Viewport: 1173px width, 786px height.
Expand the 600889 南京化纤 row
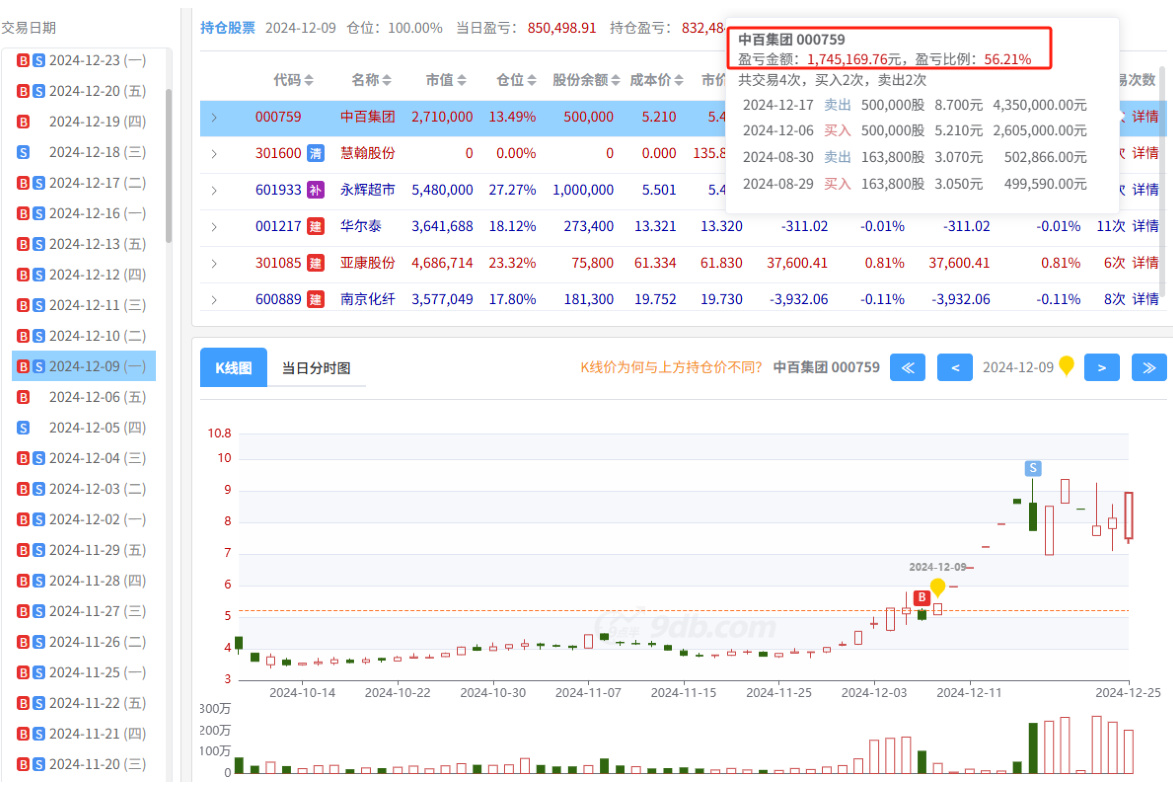click(214, 300)
